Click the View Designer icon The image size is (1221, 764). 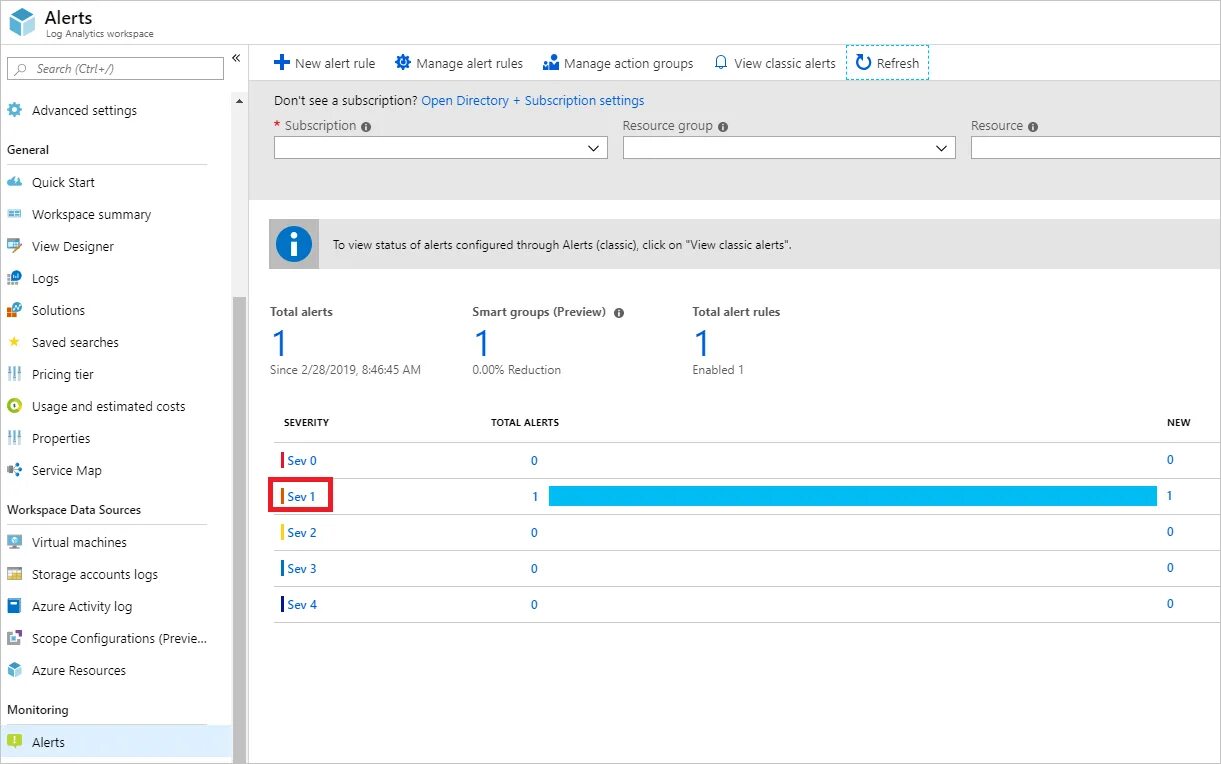point(14,246)
